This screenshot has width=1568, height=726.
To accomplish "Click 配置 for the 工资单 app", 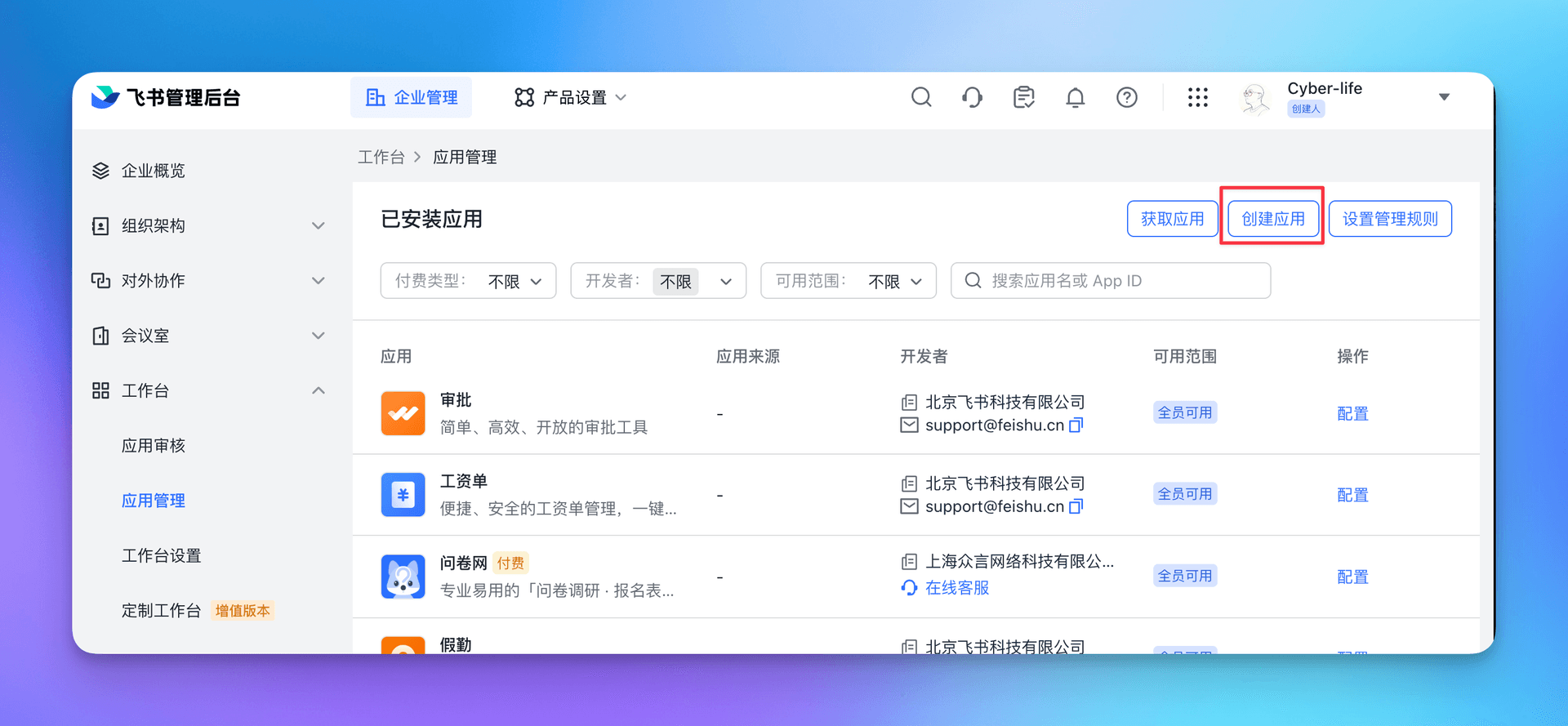I will 1352,495.
